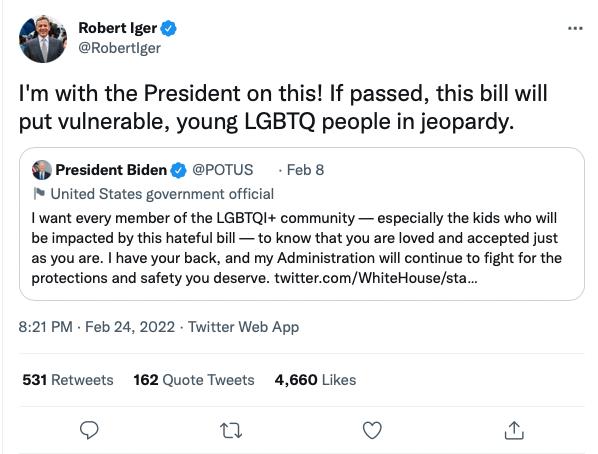Image resolution: width=598 pixels, height=454 pixels.
Task: Open the three-dot more options menu
Action: pyautogui.click(x=575, y=28)
